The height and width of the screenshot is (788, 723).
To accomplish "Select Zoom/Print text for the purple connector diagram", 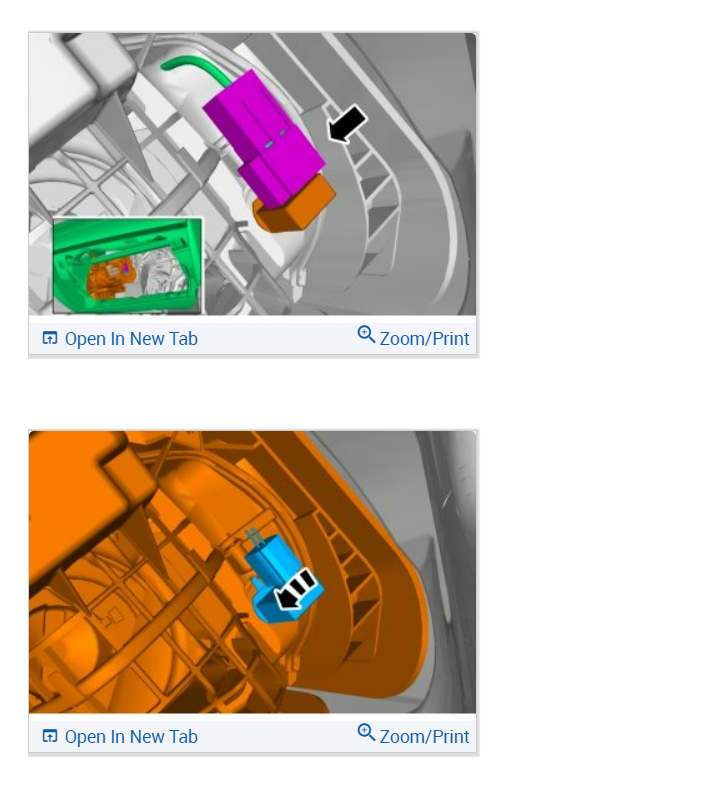I will click(x=425, y=339).
